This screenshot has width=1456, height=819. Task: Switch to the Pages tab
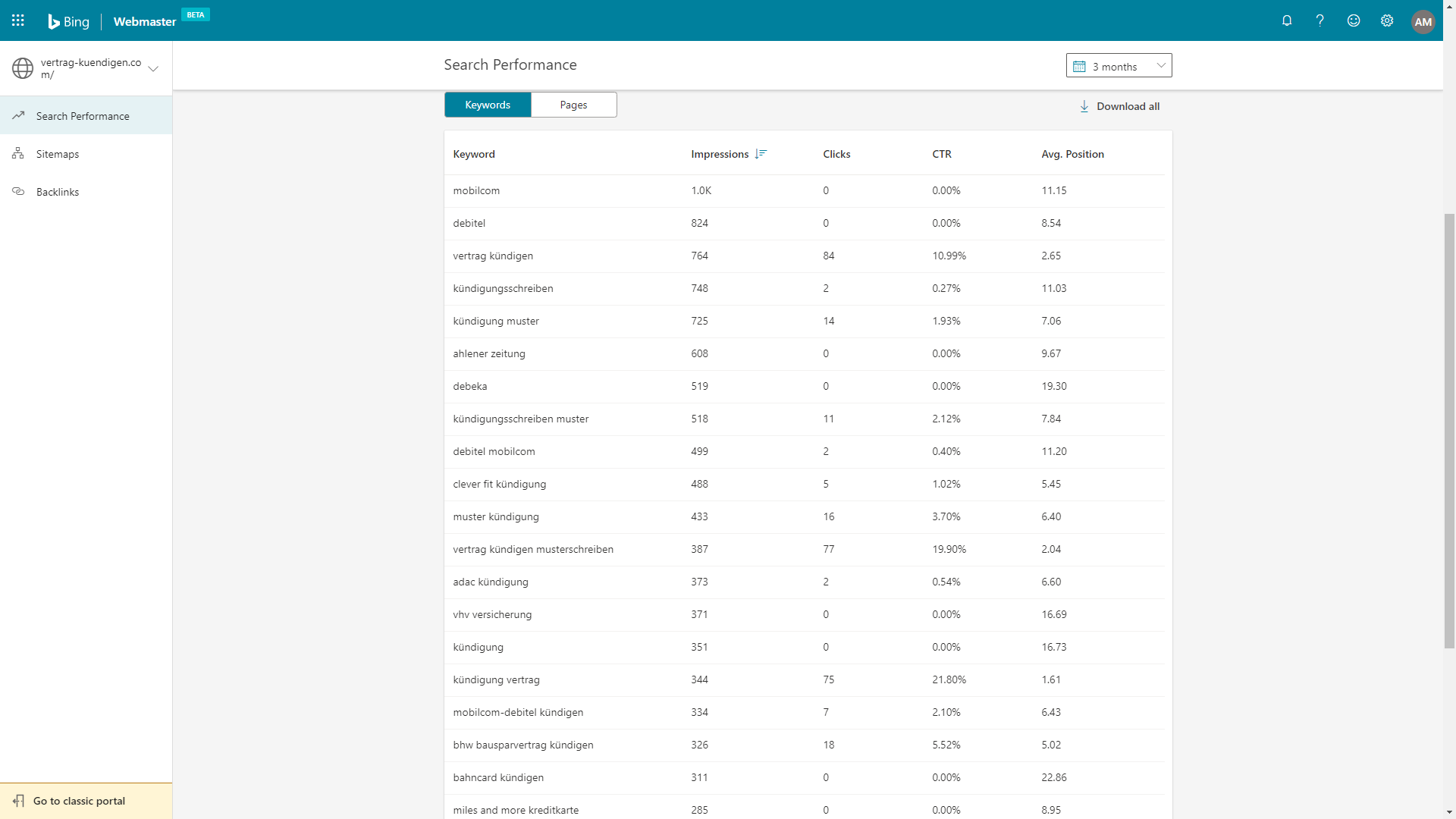[x=574, y=105]
